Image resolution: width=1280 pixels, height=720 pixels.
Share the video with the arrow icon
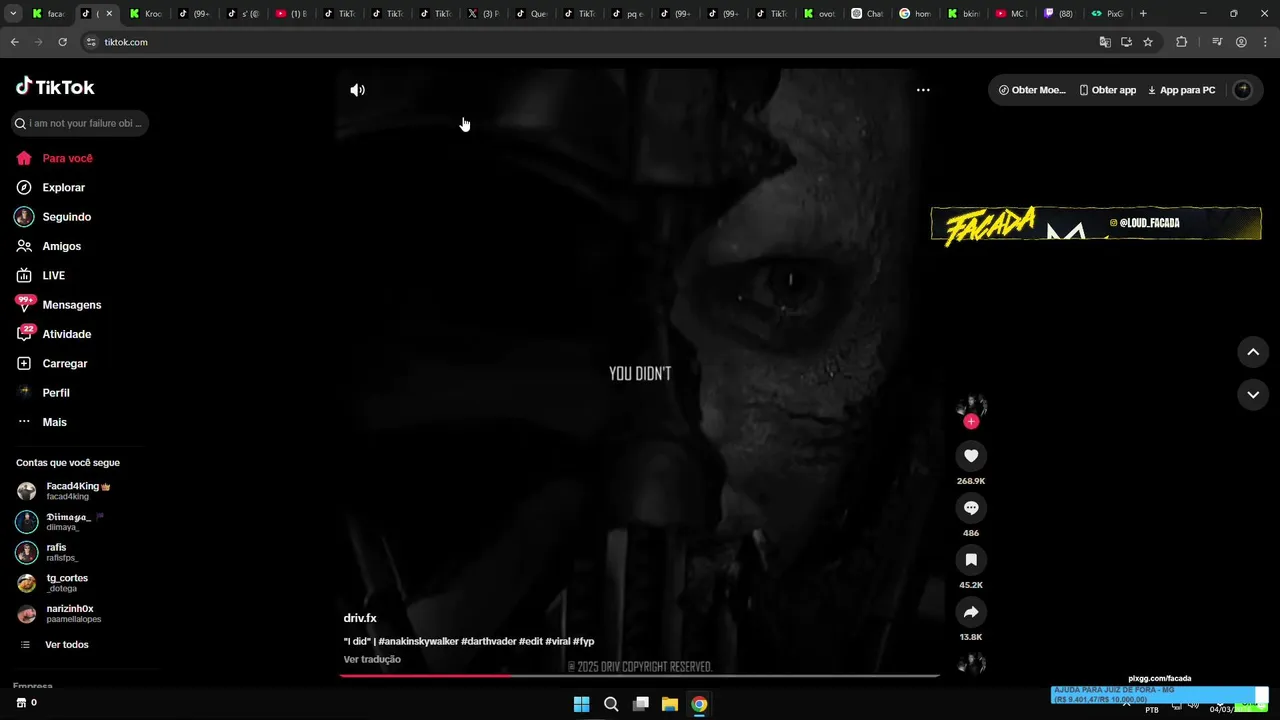(971, 612)
